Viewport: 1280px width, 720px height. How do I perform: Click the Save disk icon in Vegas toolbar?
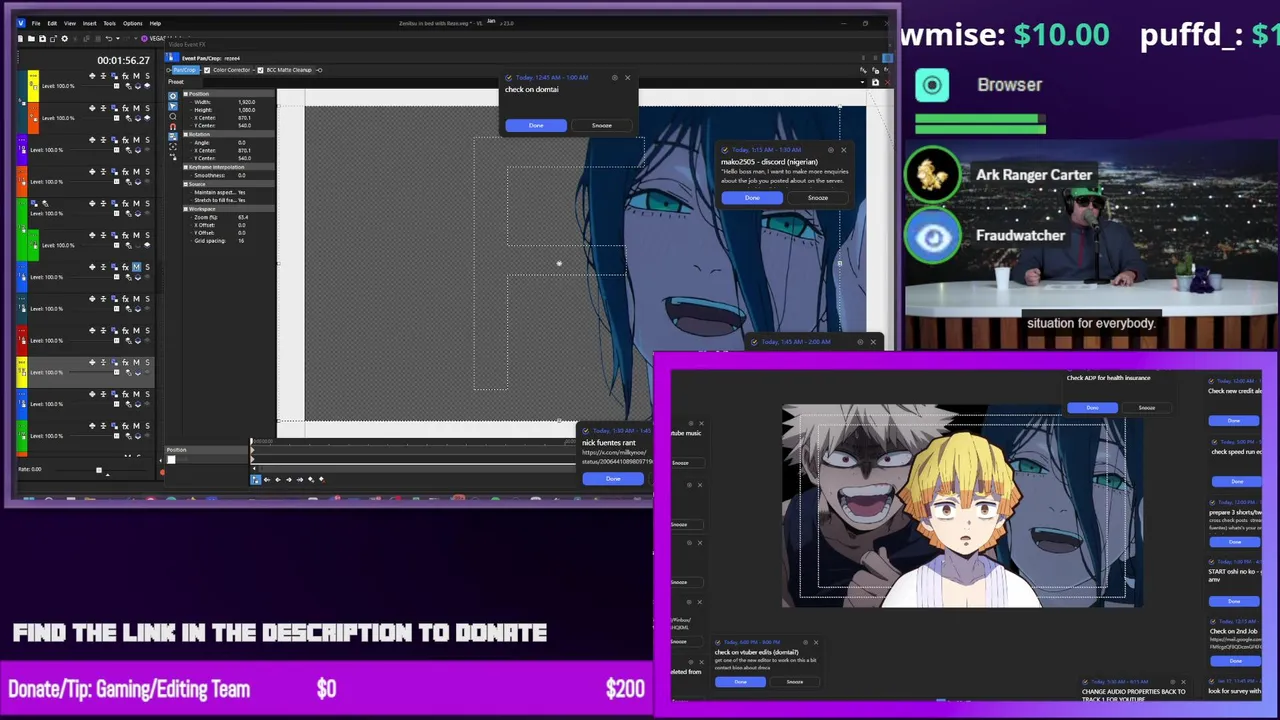(42, 38)
